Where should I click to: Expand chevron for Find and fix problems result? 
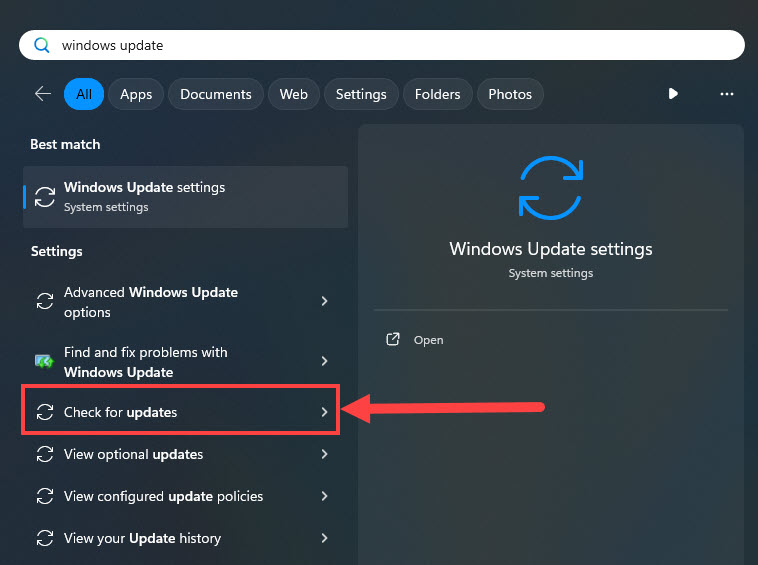click(x=324, y=361)
